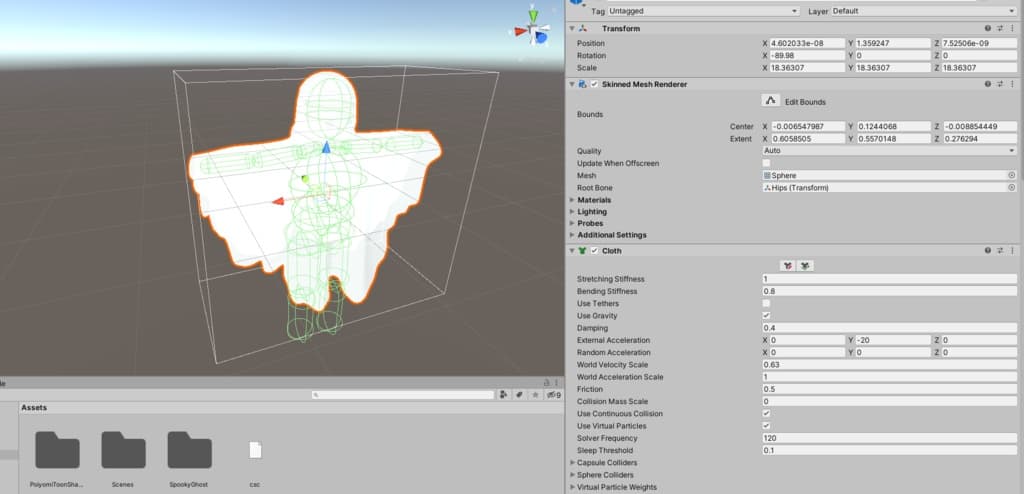Disable the Use Gravity checkbox
The width and height of the screenshot is (1024, 494).
[767, 315]
